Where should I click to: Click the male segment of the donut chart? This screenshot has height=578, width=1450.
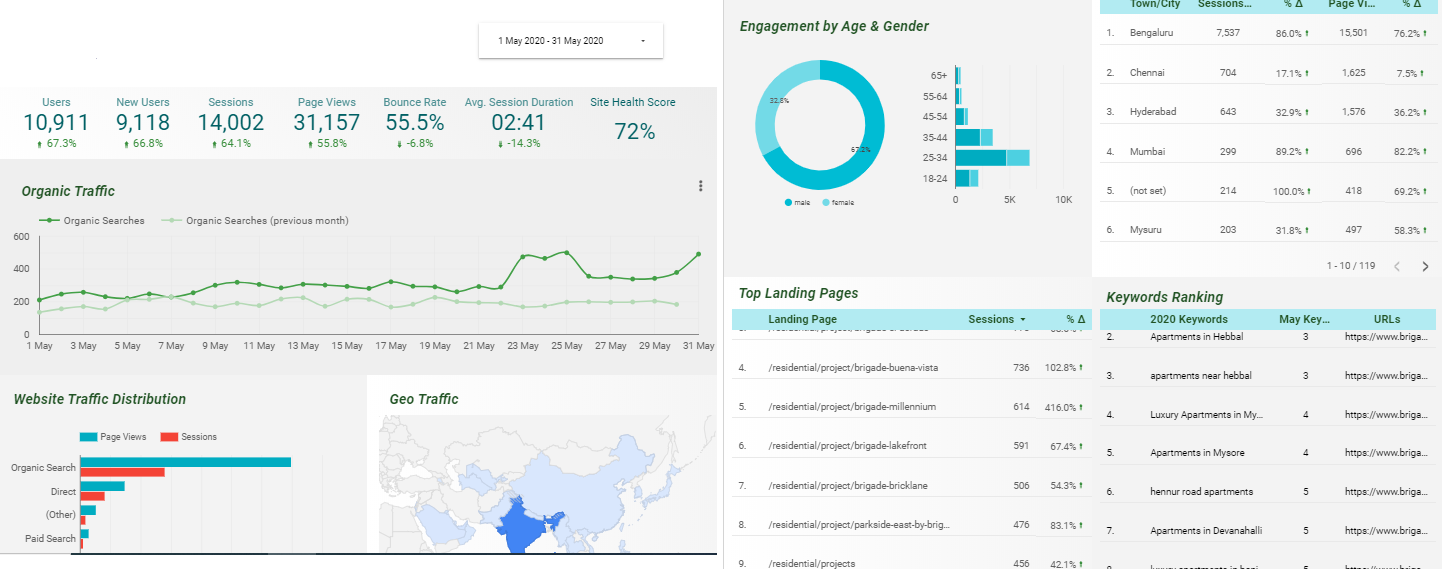(x=866, y=150)
